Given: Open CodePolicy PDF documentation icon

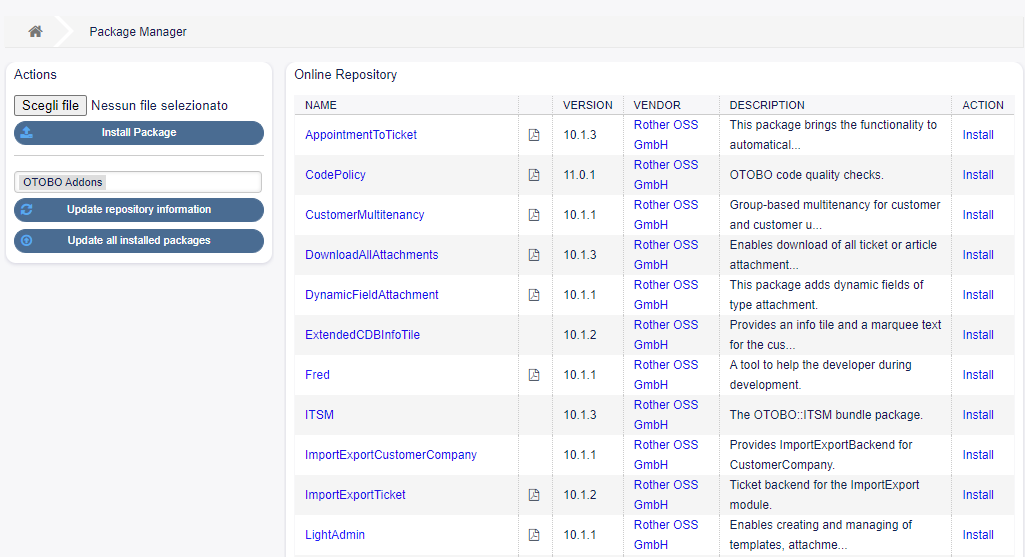Looking at the screenshot, I should 534,175.
